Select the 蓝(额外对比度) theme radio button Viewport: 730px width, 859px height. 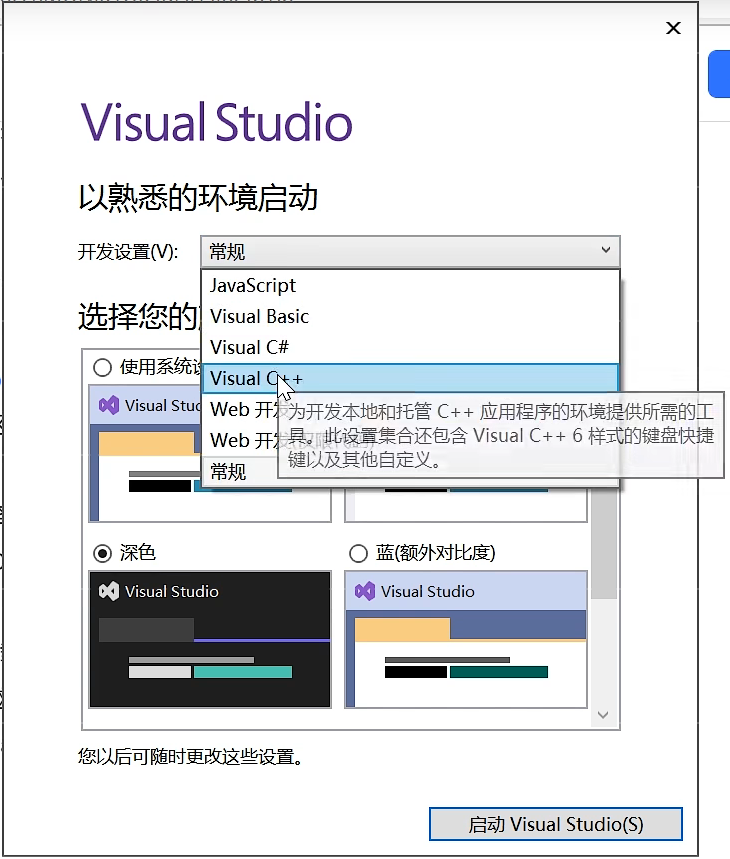tap(358, 553)
